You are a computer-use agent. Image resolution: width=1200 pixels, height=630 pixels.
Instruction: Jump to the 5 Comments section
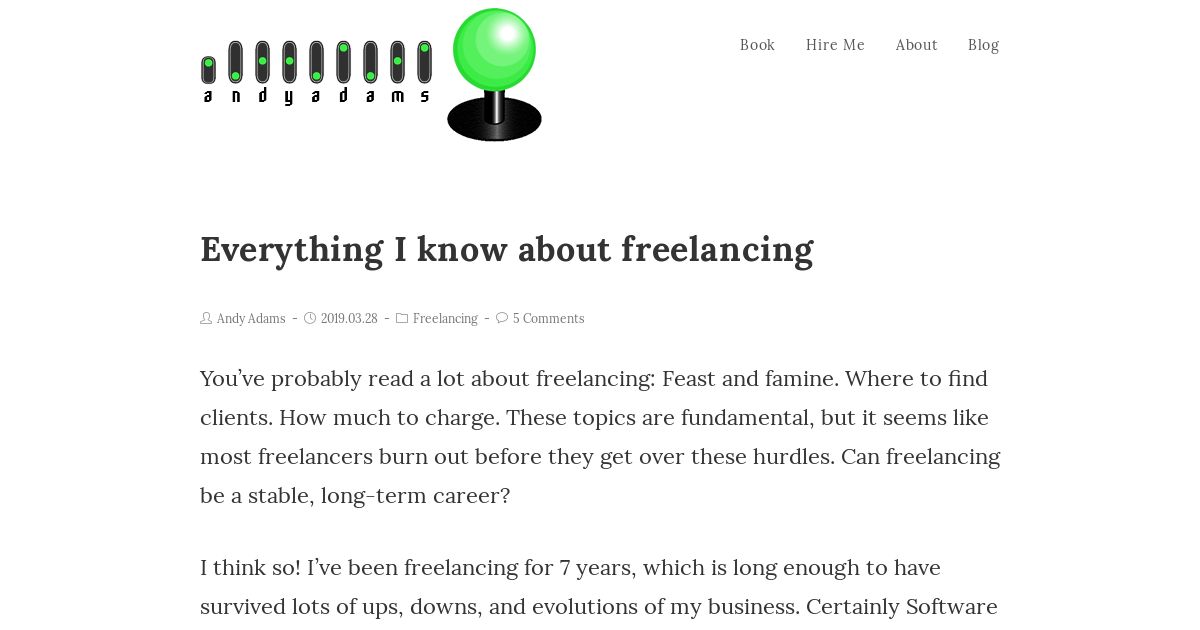coord(548,319)
